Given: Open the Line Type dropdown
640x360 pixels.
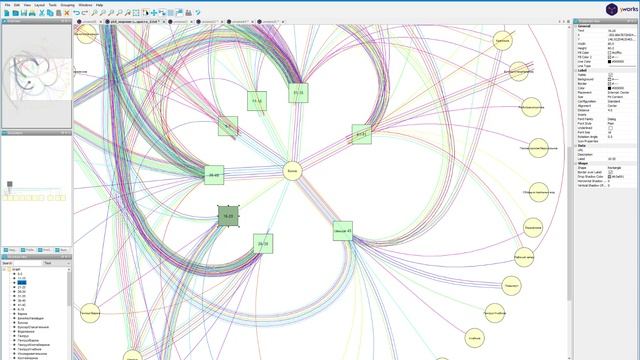Looking at the screenshot, I should [622, 66].
